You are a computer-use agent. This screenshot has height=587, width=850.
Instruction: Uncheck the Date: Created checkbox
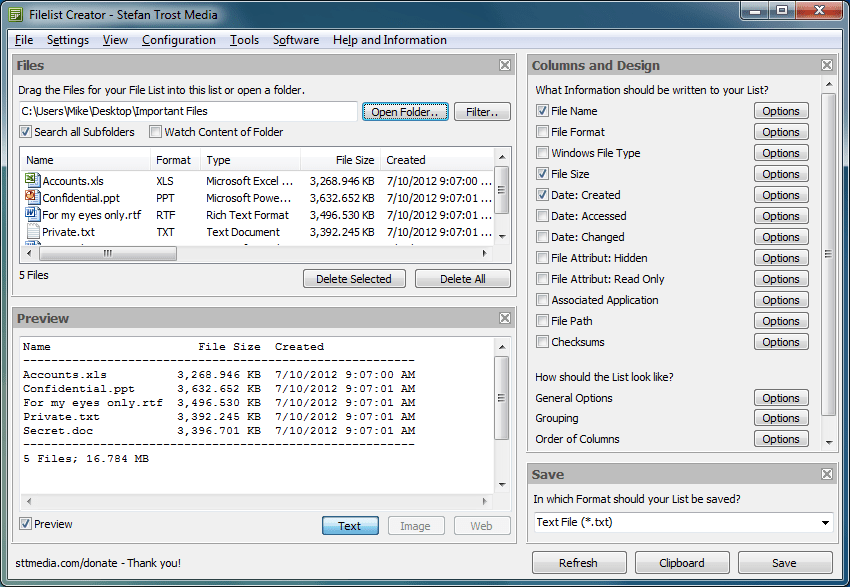pyautogui.click(x=542, y=195)
